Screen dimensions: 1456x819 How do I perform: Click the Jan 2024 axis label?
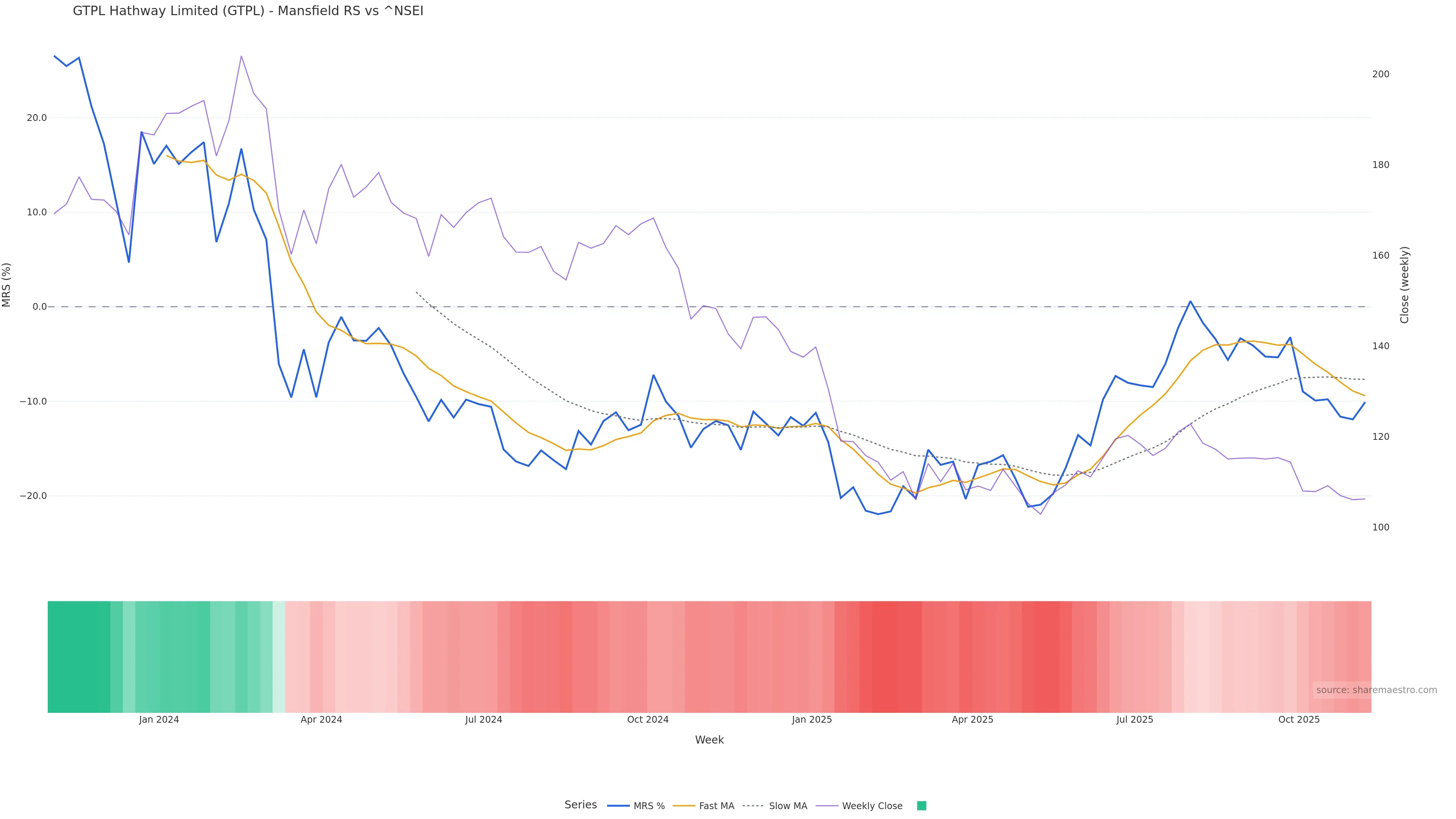coord(159,720)
